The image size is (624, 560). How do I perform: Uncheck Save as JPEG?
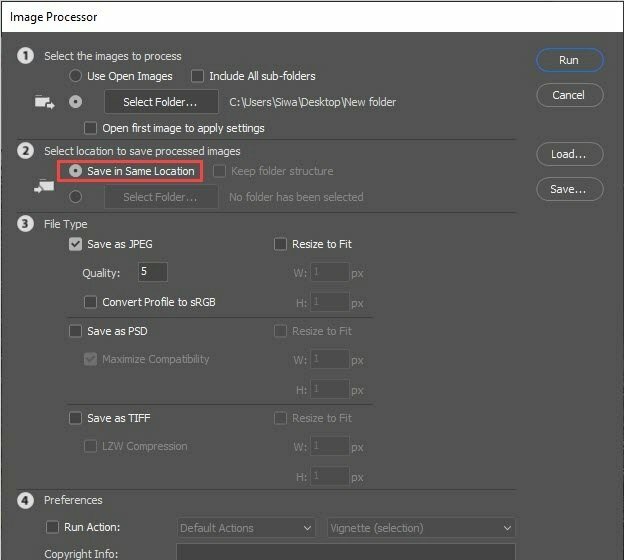(x=75, y=244)
